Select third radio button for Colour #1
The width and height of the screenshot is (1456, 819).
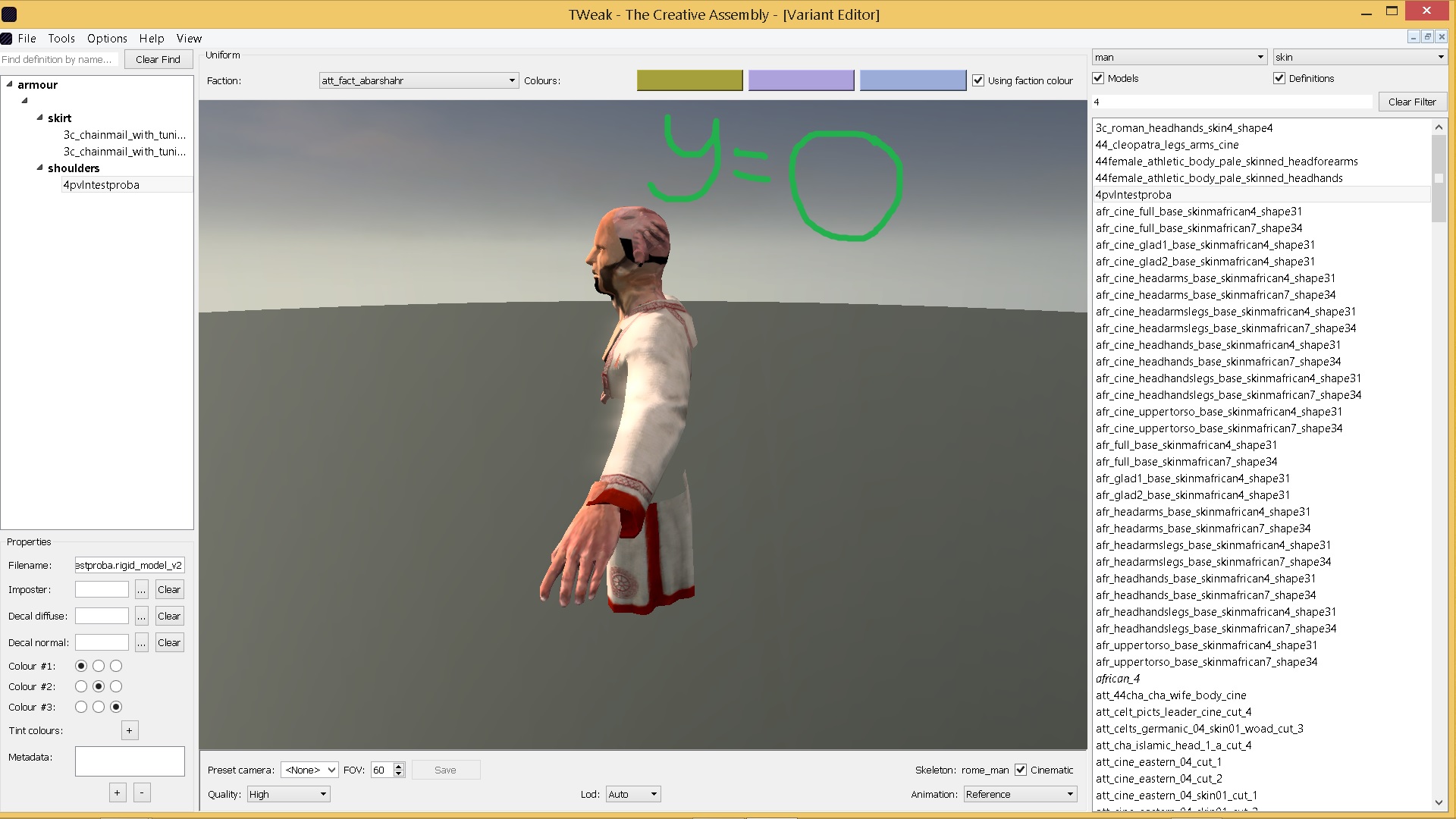pyautogui.click(x=116, y=666)
